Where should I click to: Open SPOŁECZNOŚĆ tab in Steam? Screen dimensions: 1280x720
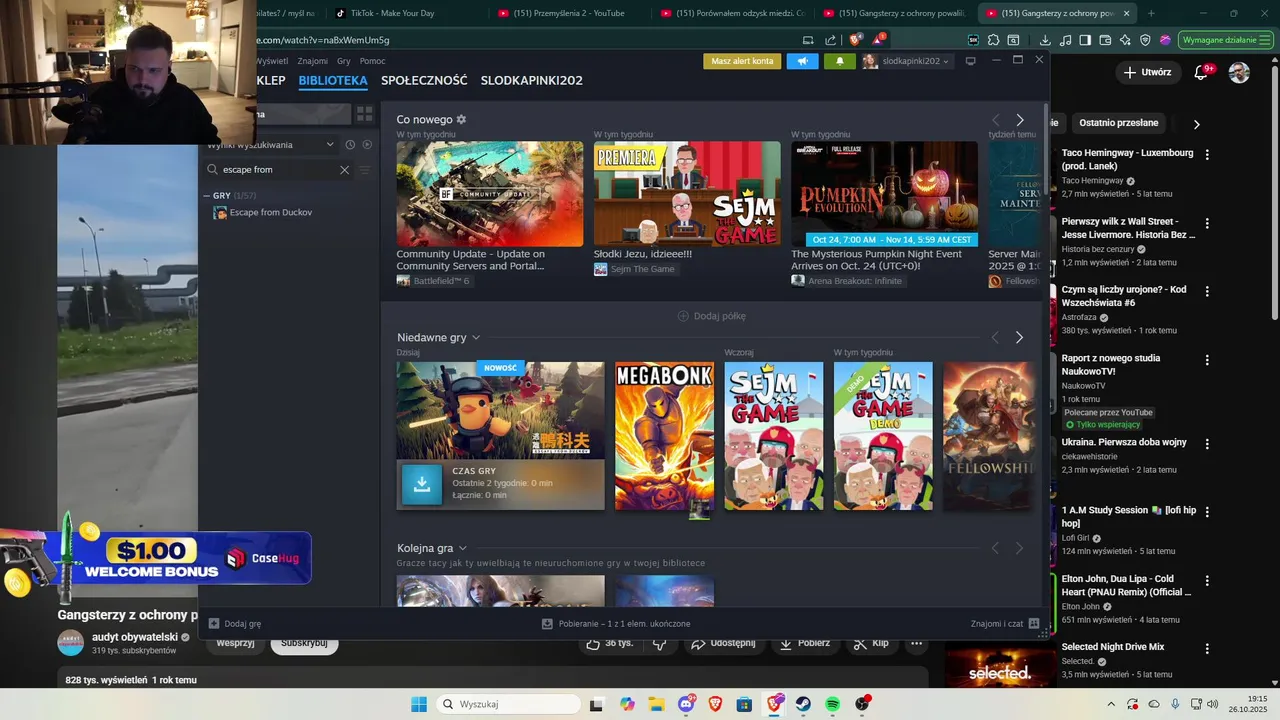pos(424,80)
